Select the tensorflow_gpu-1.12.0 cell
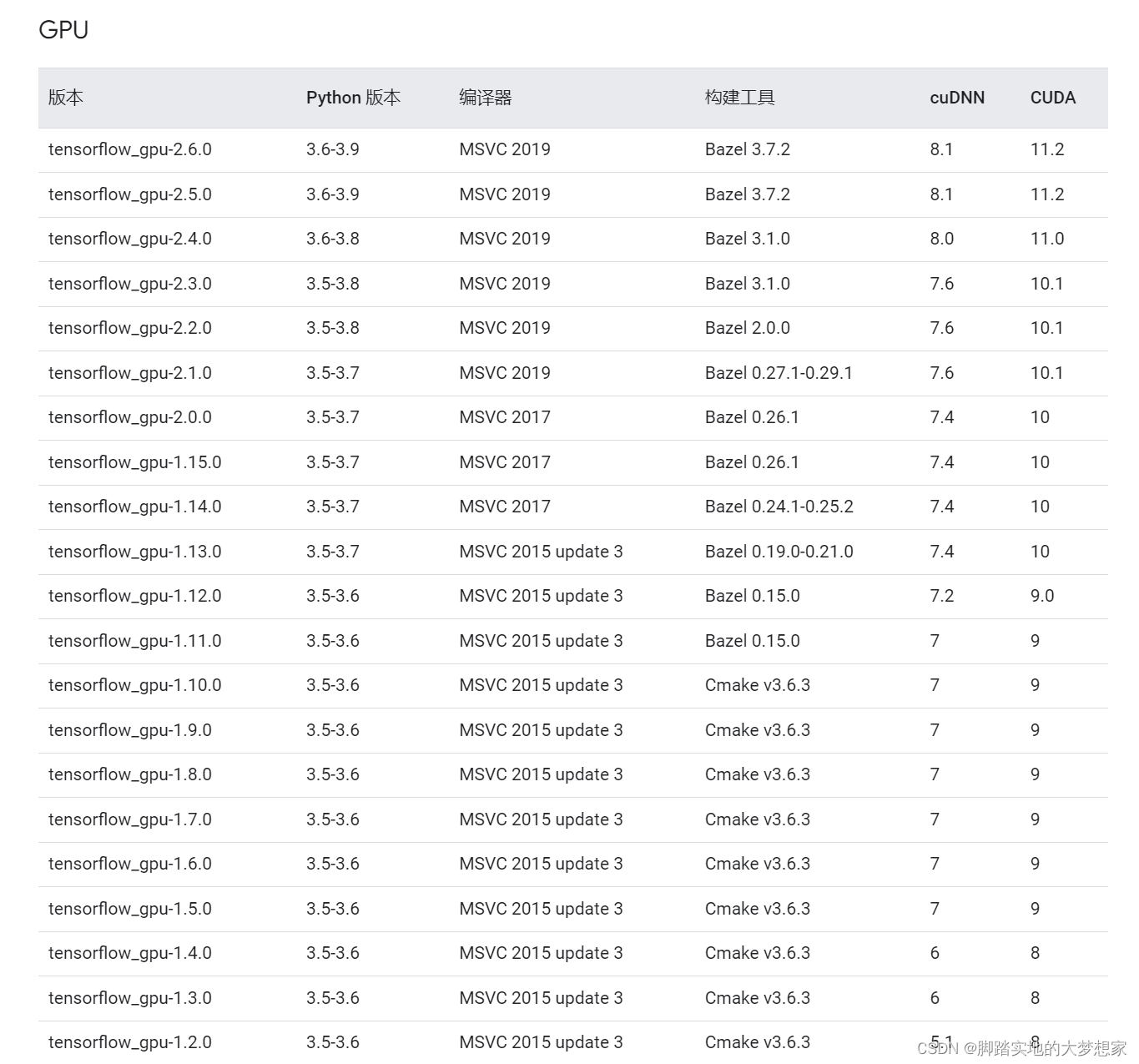This screenshot has height=1064, width=1139. [135, 596]
